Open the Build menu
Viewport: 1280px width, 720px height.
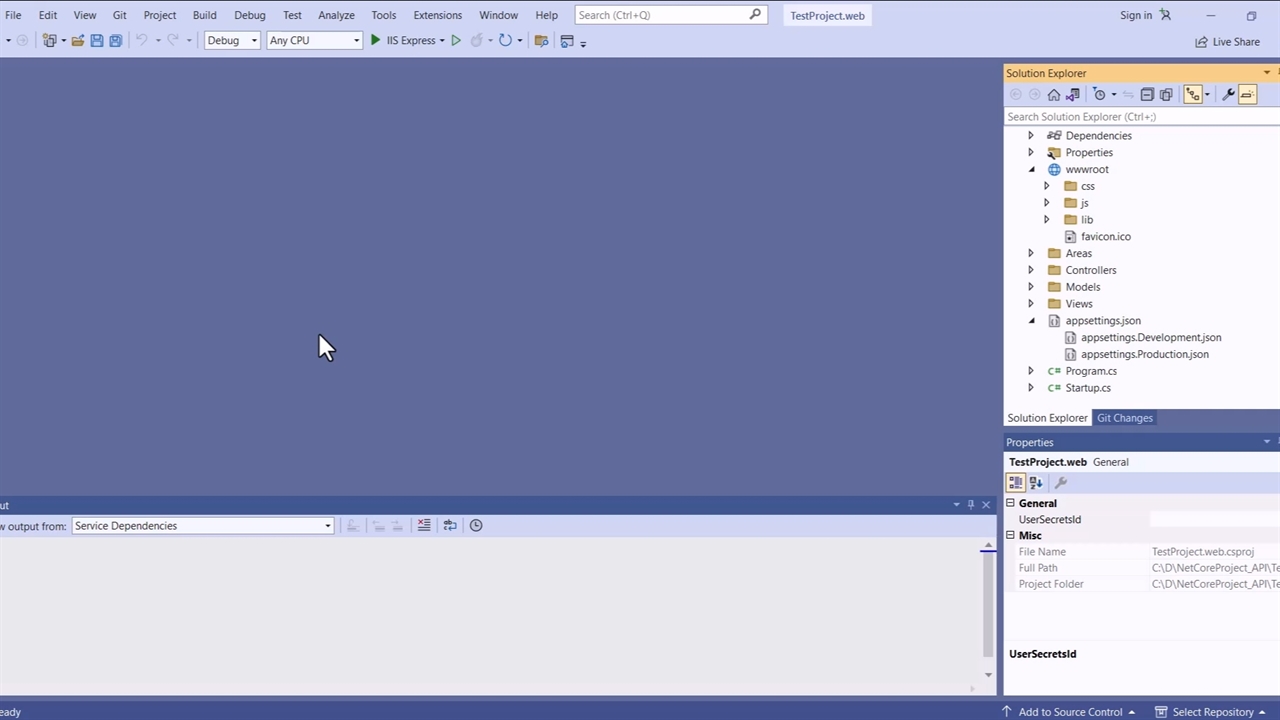pos(204,15)
